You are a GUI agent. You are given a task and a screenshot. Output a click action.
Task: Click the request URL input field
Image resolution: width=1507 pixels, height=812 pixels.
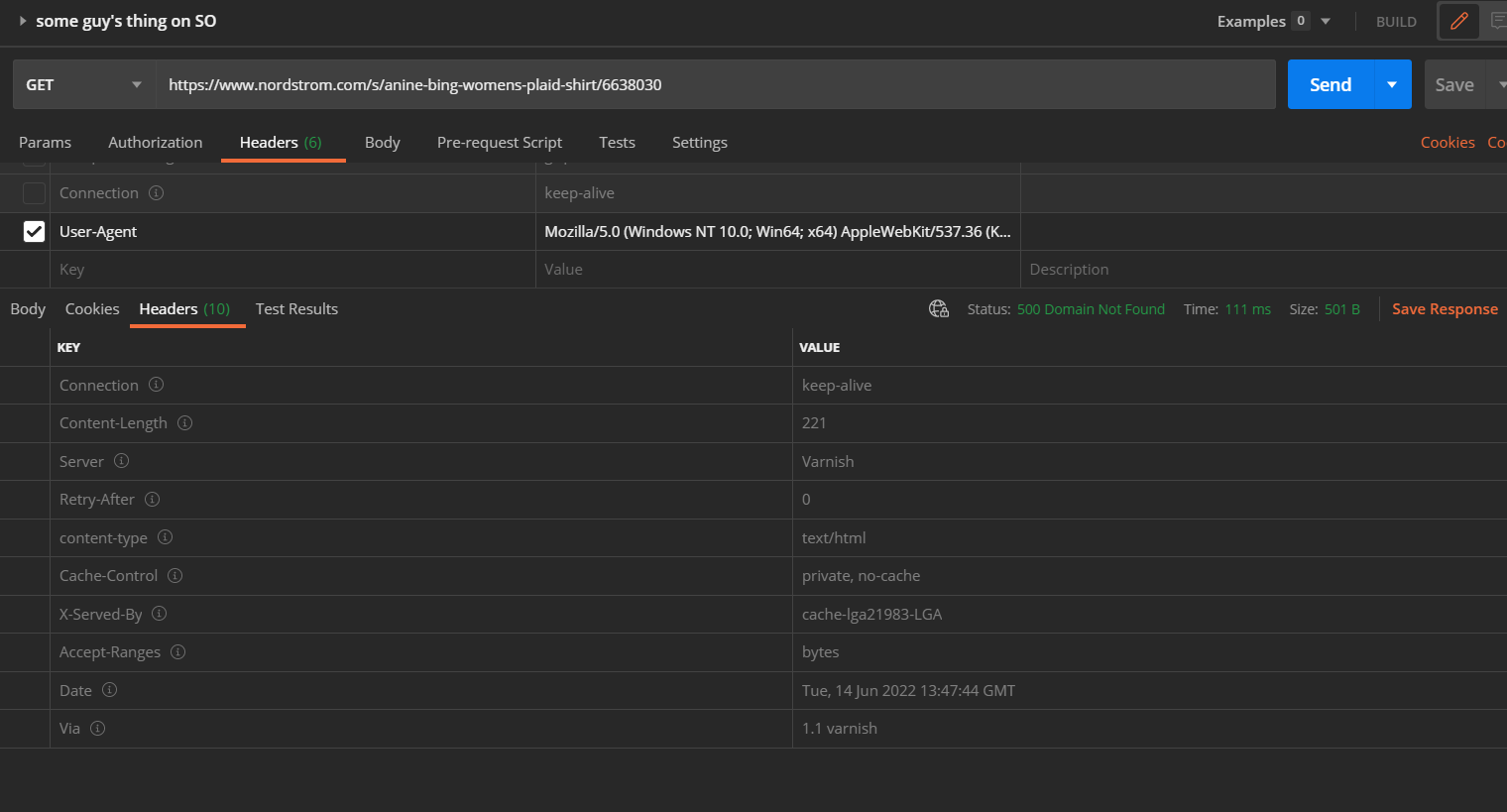(716, 84)
